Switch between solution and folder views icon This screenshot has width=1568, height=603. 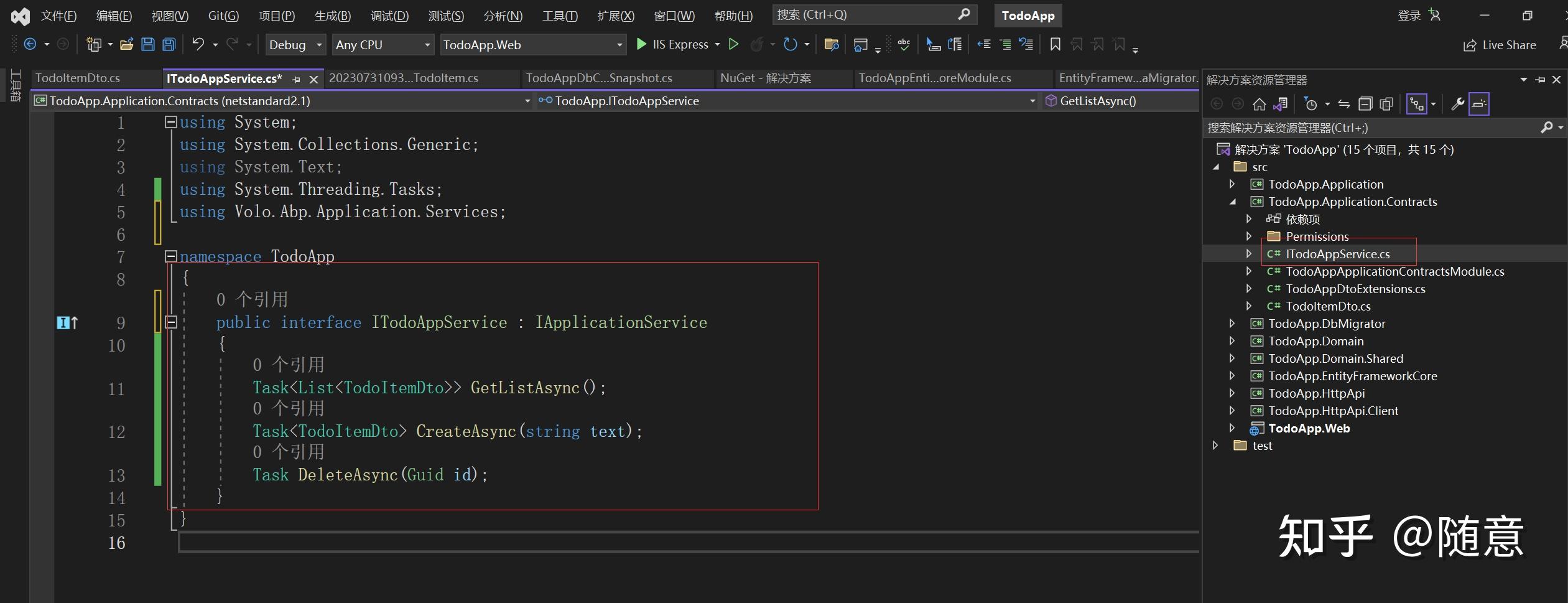(x=1281, y=104)
